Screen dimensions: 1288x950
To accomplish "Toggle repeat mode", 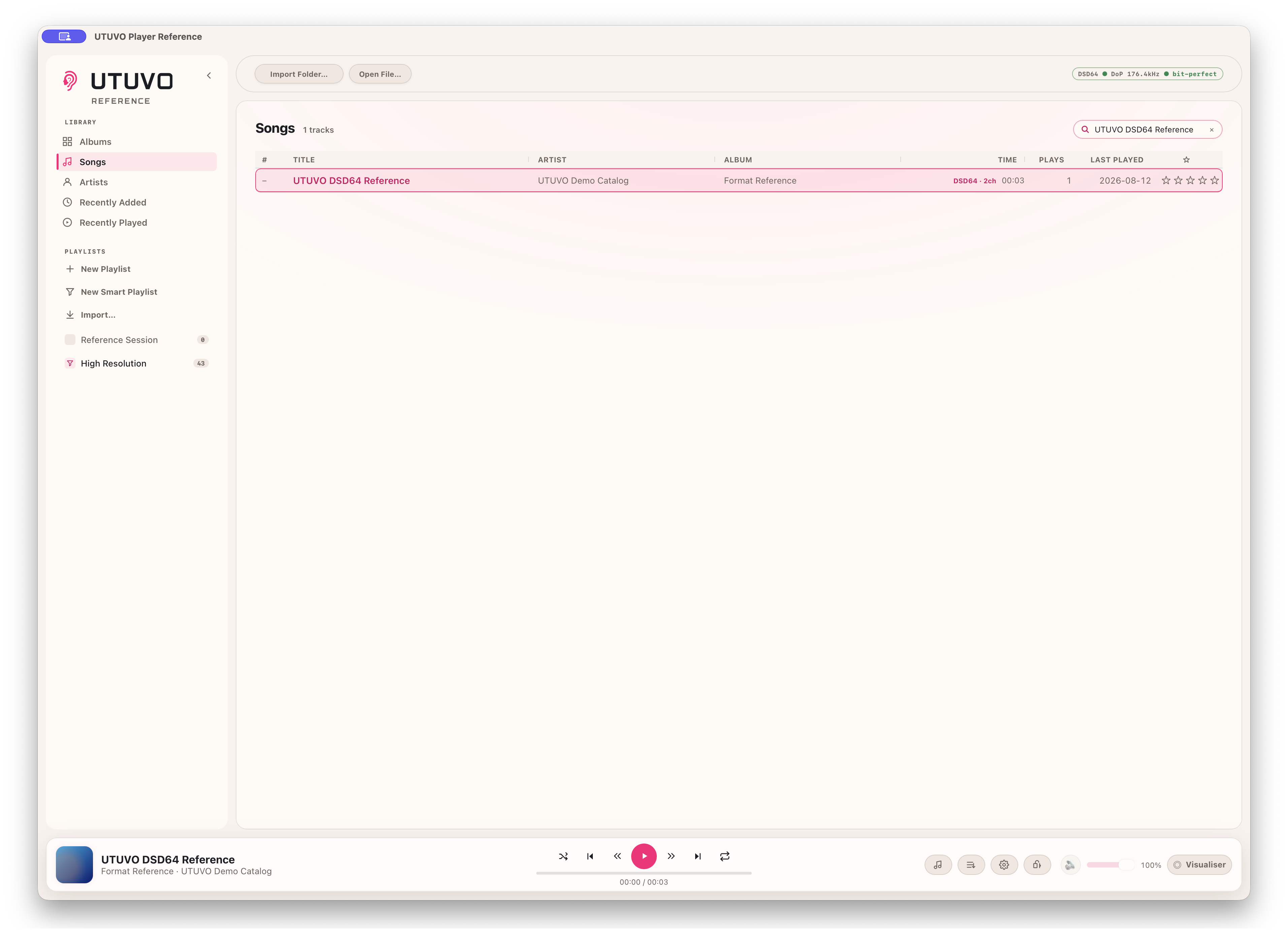I will [x=724, y=856].
